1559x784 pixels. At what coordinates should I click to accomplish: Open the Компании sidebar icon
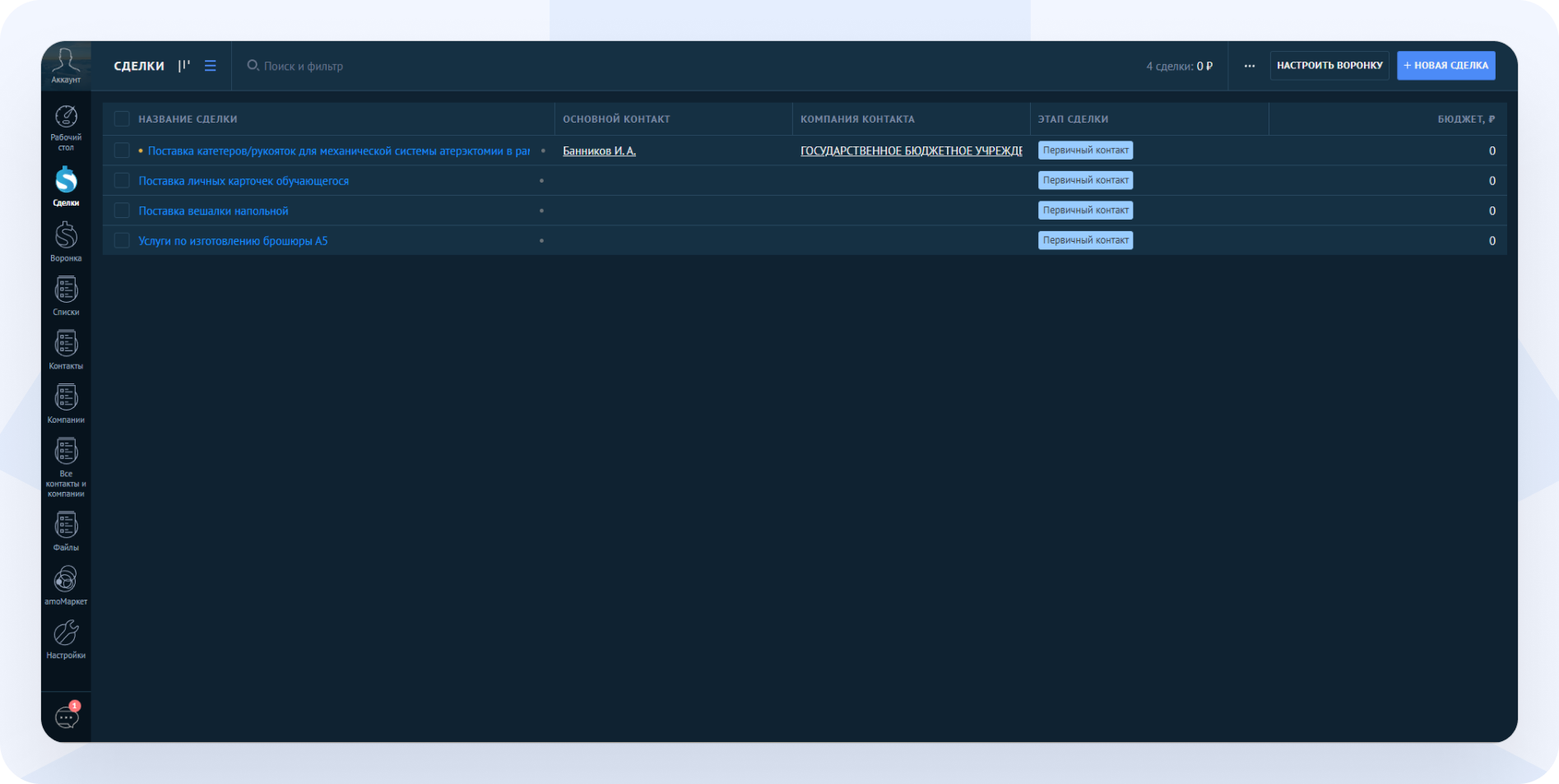pos(66,398)
